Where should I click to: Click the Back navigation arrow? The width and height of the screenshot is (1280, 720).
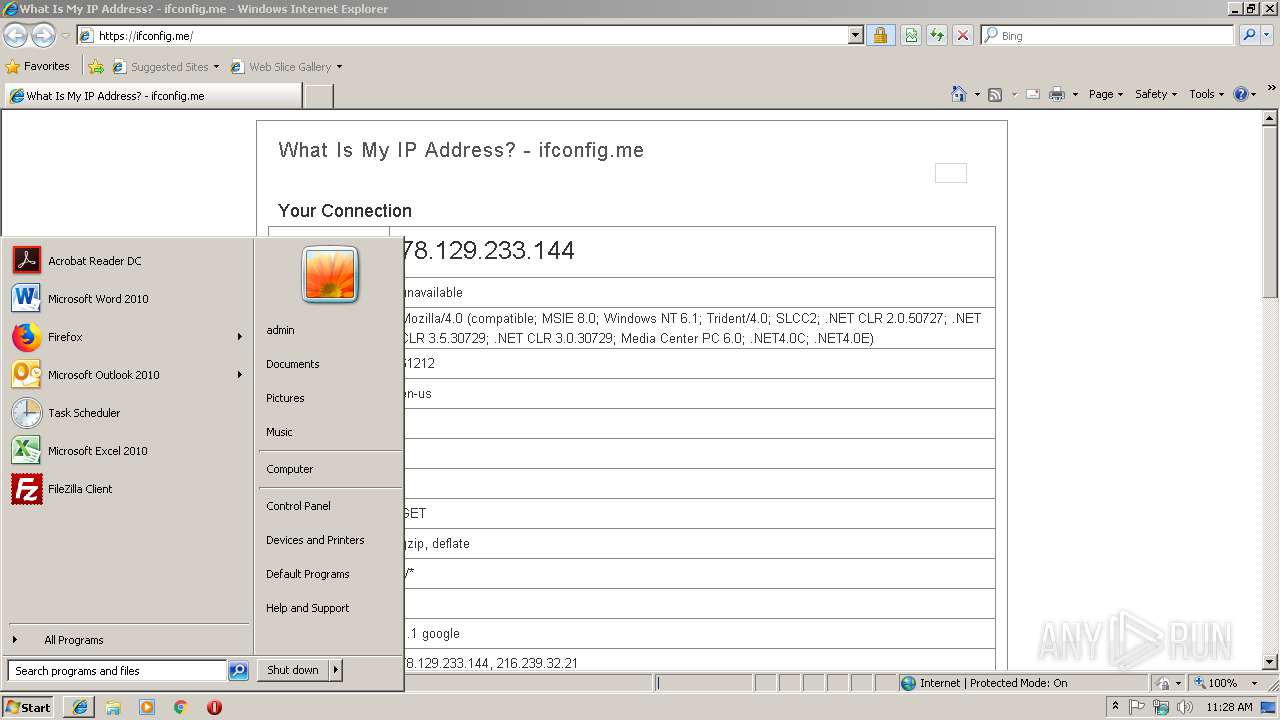15,35
